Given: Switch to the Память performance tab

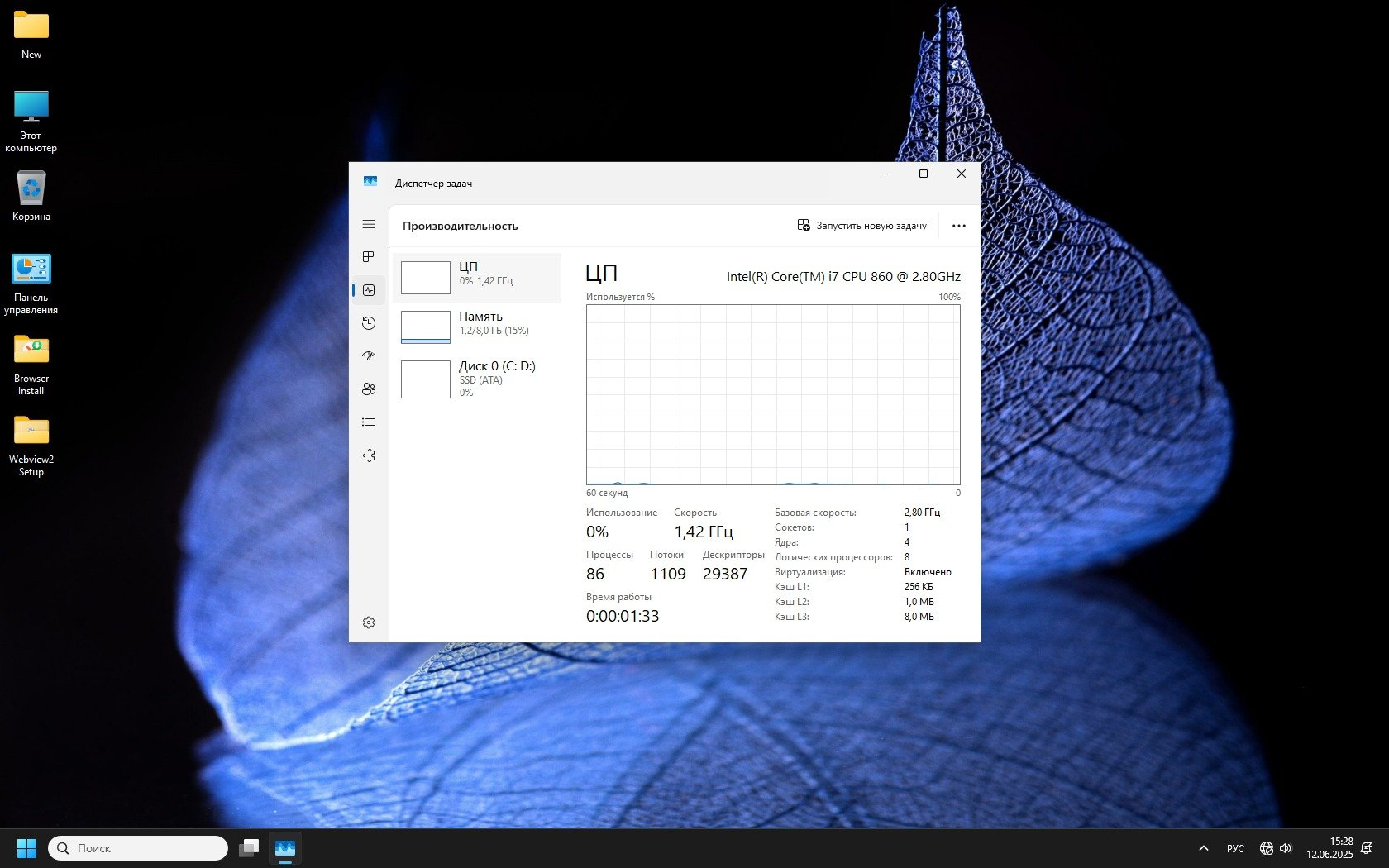Looking at the screenshot, I should 480,324.
